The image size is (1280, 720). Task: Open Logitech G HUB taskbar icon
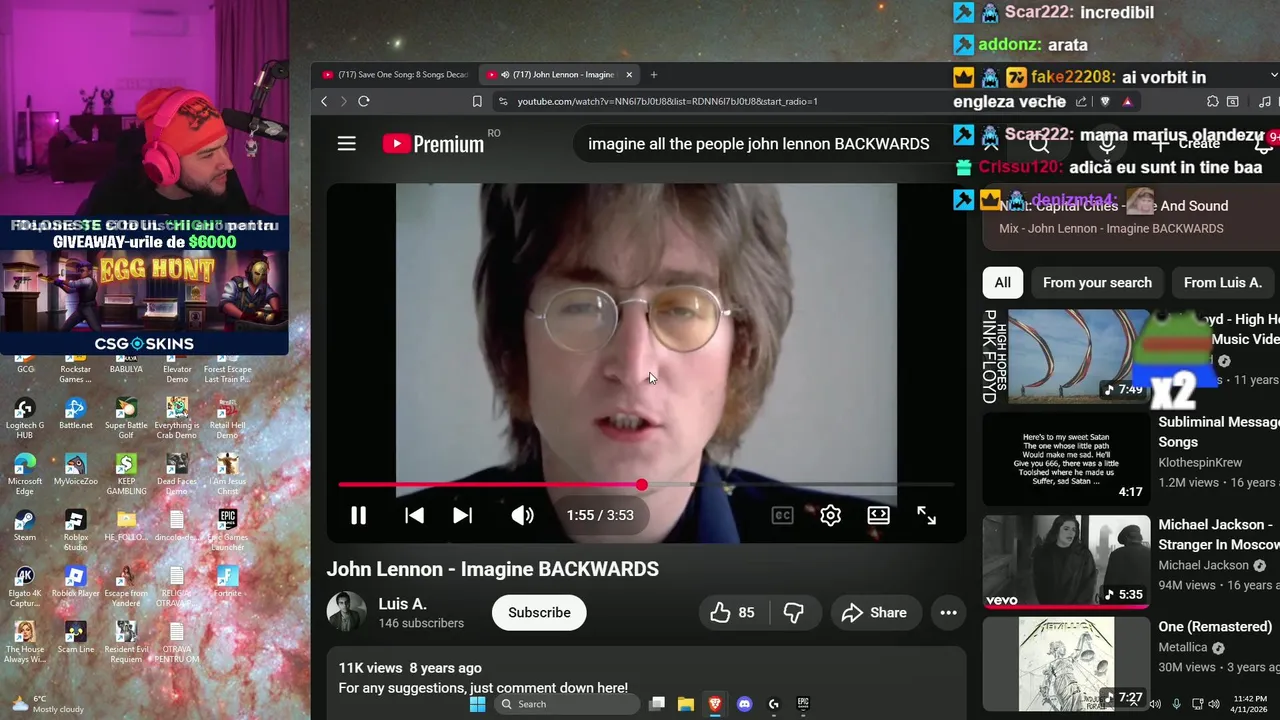pos(773,704)
